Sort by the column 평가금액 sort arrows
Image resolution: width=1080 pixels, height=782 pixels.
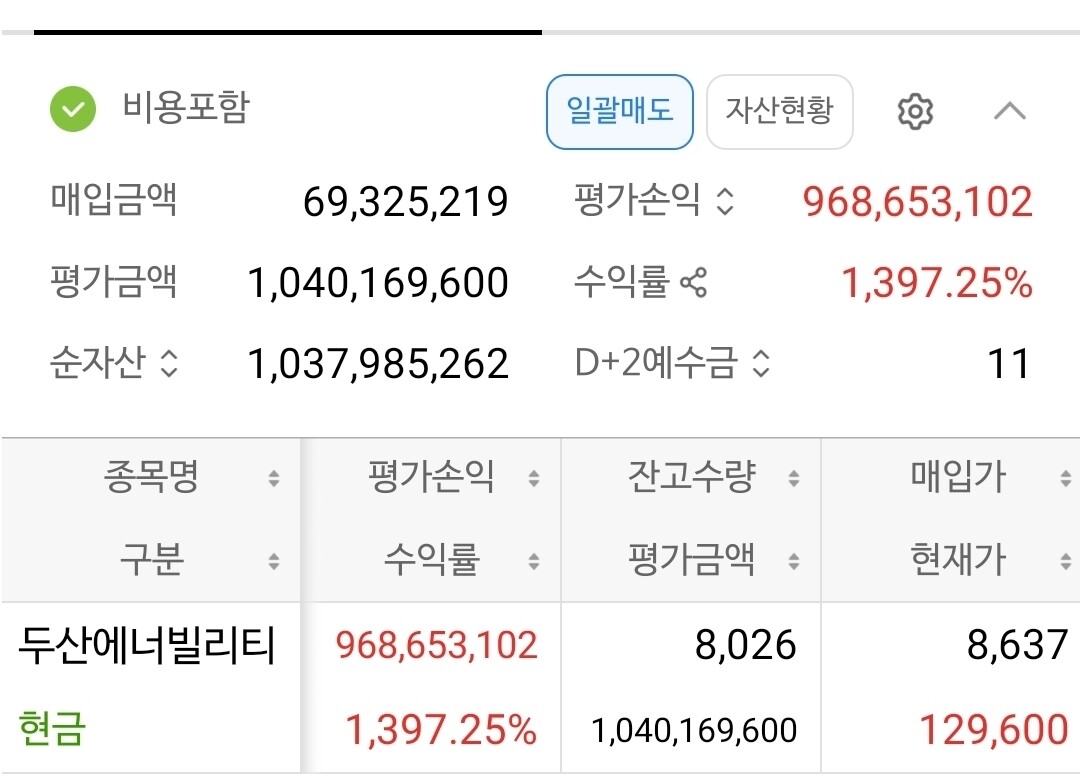[x=794, y=561]
